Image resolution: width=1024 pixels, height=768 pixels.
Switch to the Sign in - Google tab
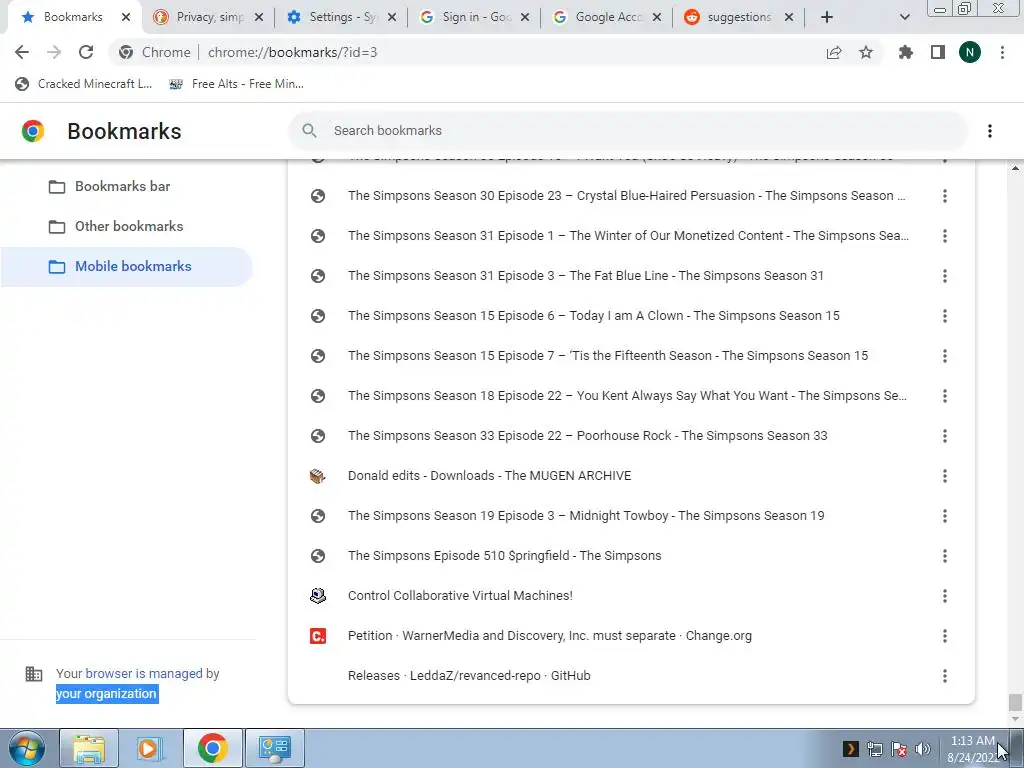pos(475,17)
